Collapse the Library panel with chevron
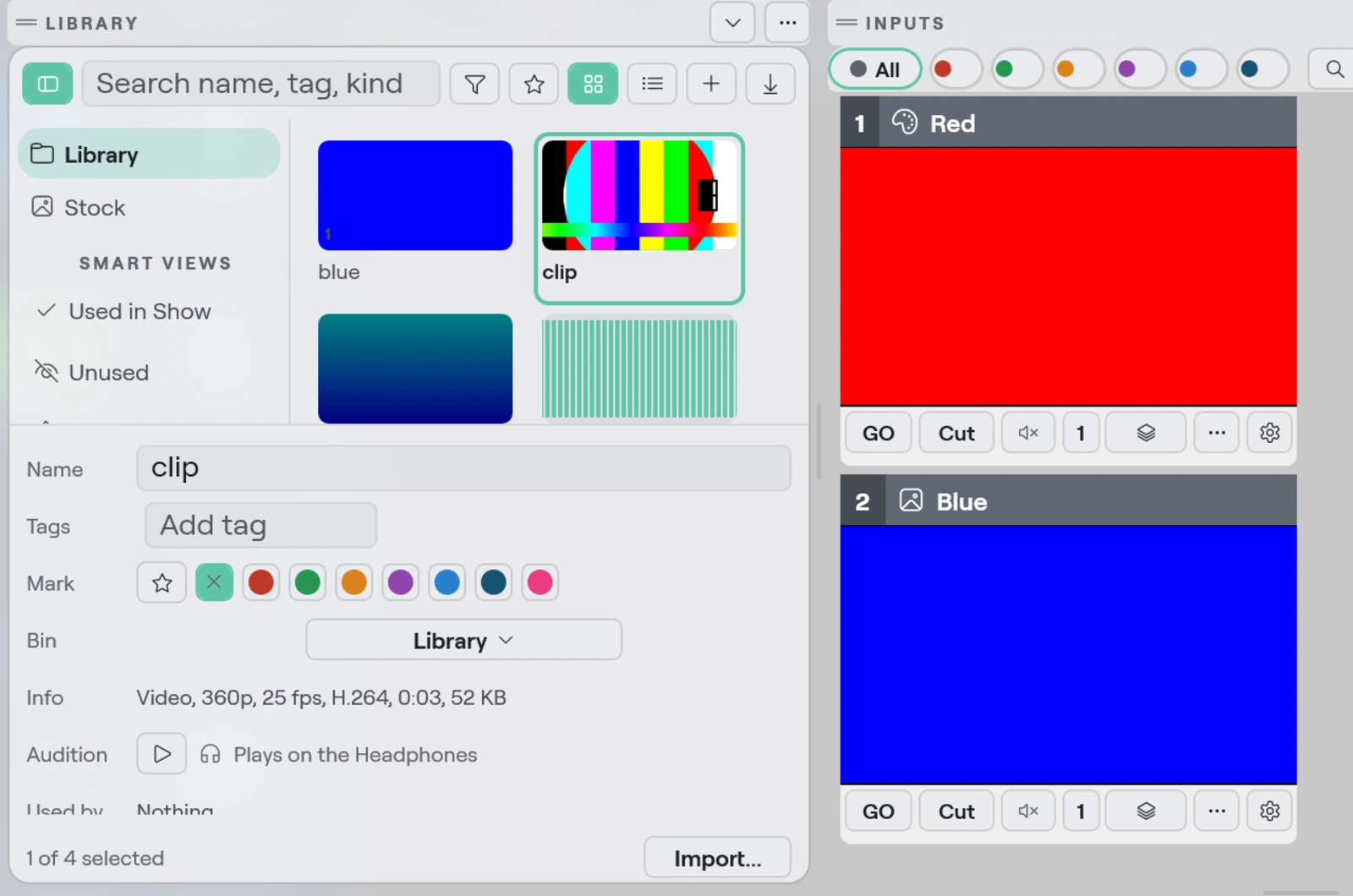1353x896 pixels. pos(732,23)
